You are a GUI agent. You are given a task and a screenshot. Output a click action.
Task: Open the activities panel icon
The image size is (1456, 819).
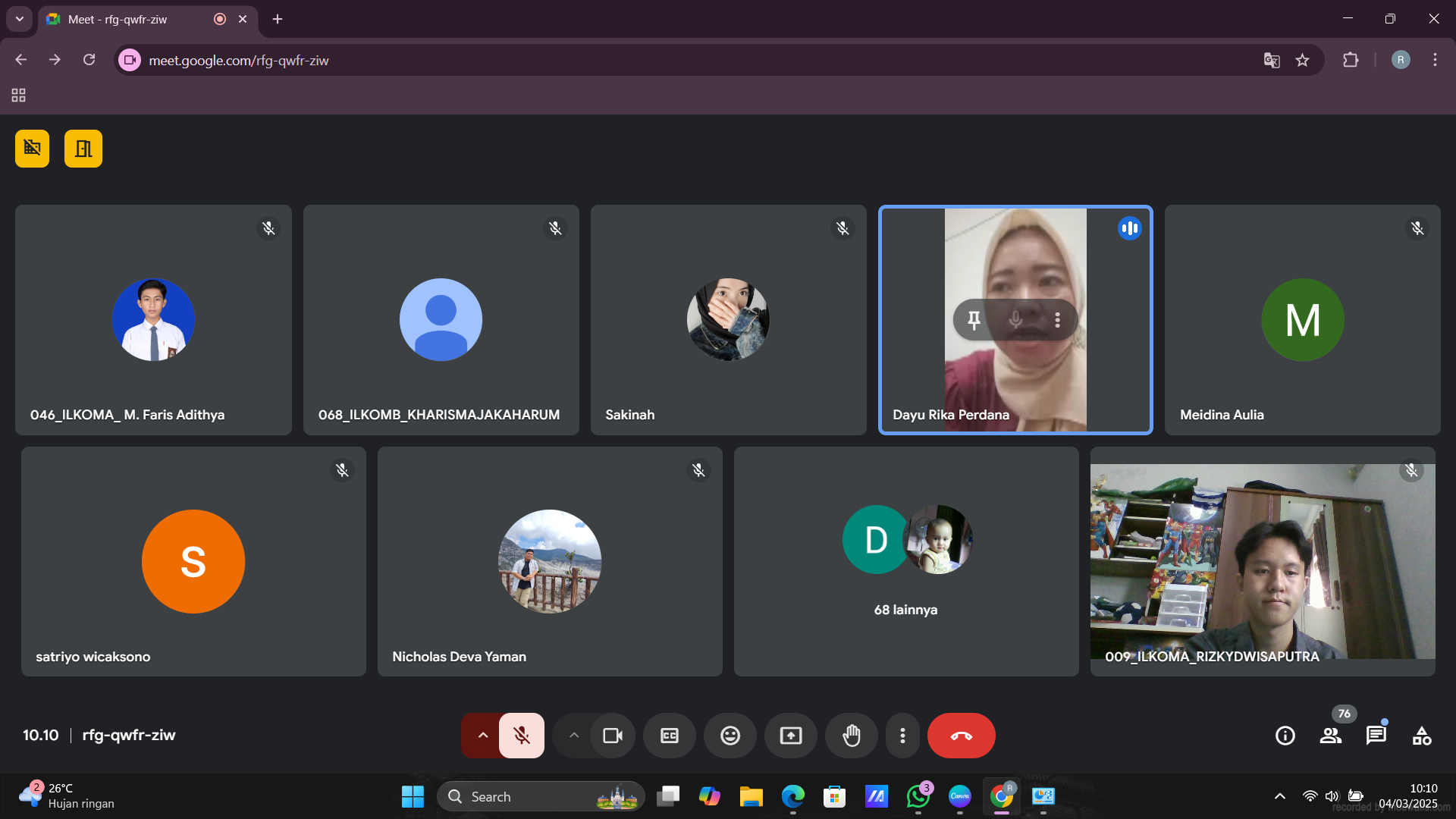click(x=1421, y=736)
